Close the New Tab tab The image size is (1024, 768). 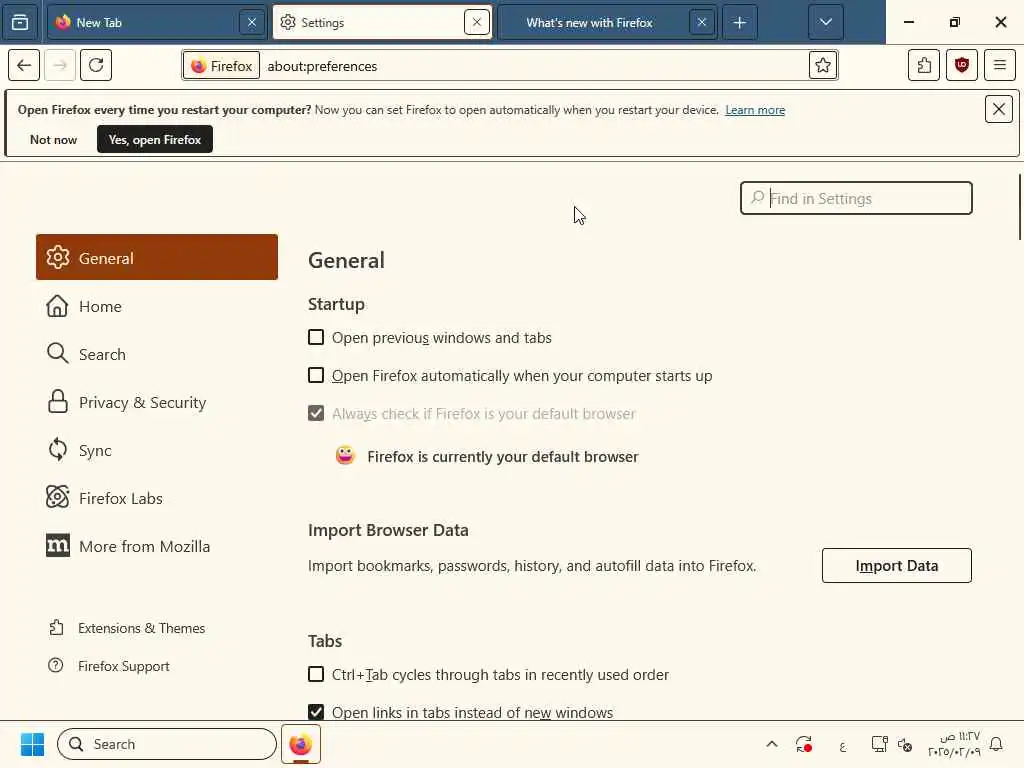(251, 22)
